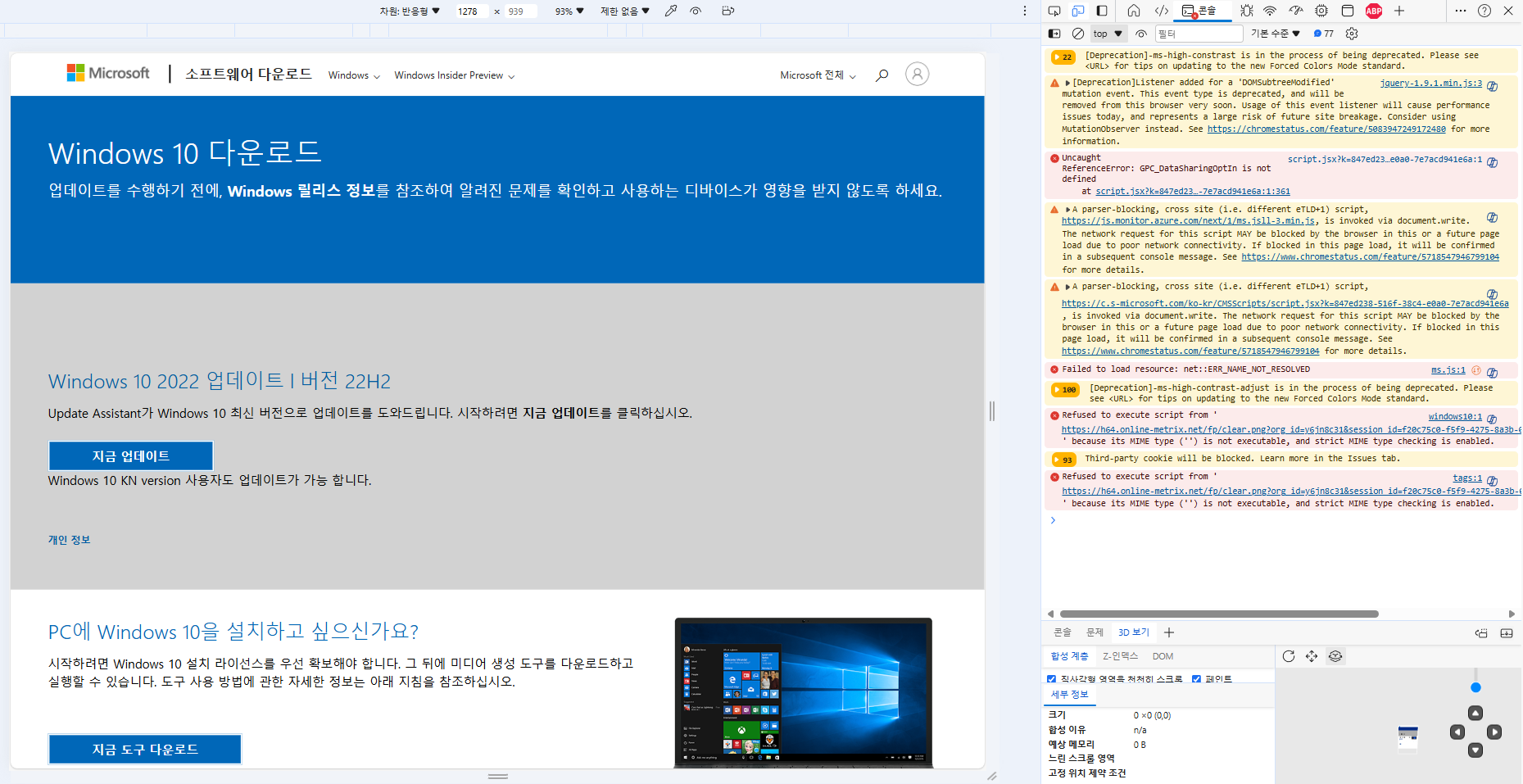This screenshot has height=784, width=1523.
Task: Click the 939 height input field
Action: tap(521, 11)
